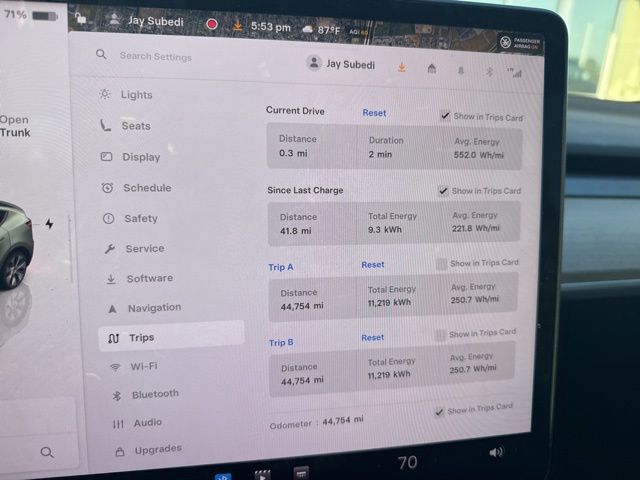Image resolution: width=640 pixels, height=480 pixels.
Task: Uncheck Current Drive Show in Trips Card
Action: tap(445, 116)
